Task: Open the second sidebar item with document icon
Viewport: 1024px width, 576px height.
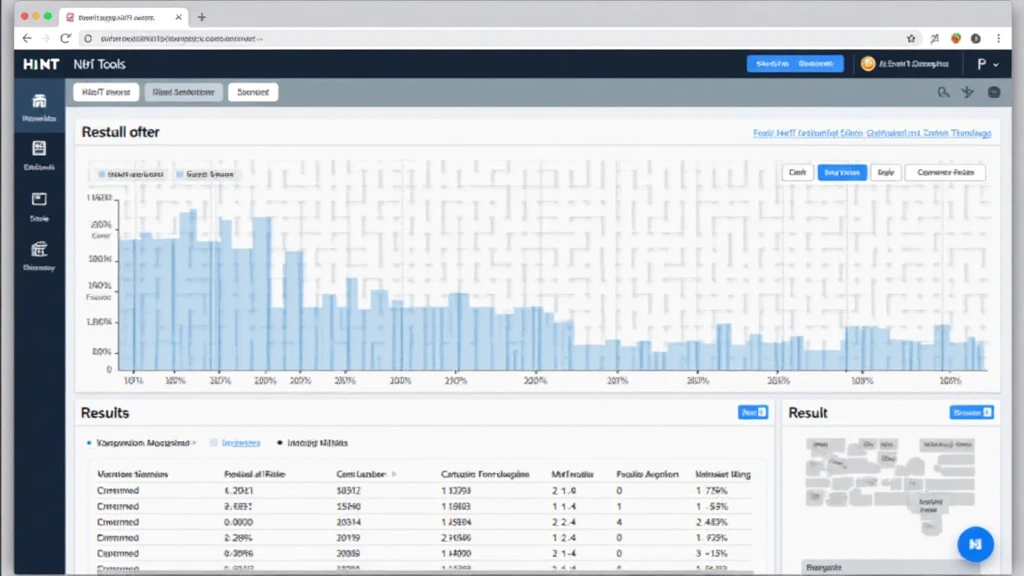Action: pos(39,149)
